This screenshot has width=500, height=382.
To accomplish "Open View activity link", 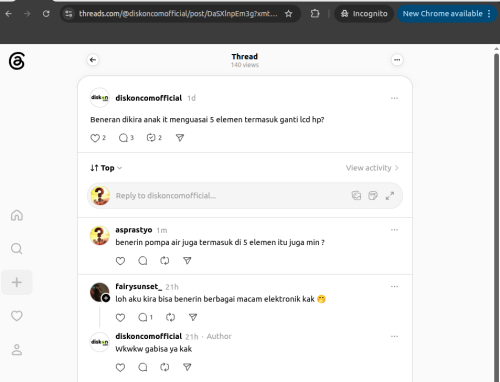I will point(372,168).
